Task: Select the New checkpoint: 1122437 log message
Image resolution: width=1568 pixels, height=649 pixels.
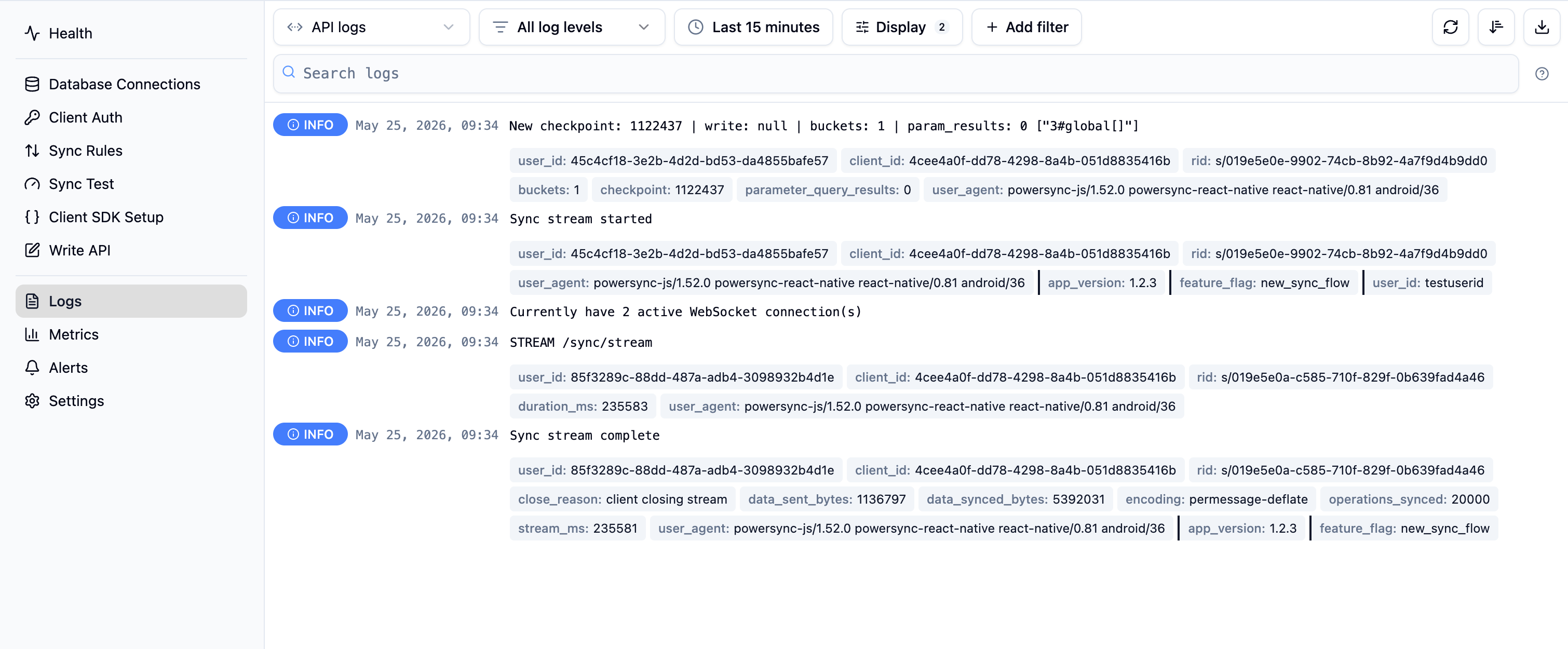Action: tap(823, 126)
